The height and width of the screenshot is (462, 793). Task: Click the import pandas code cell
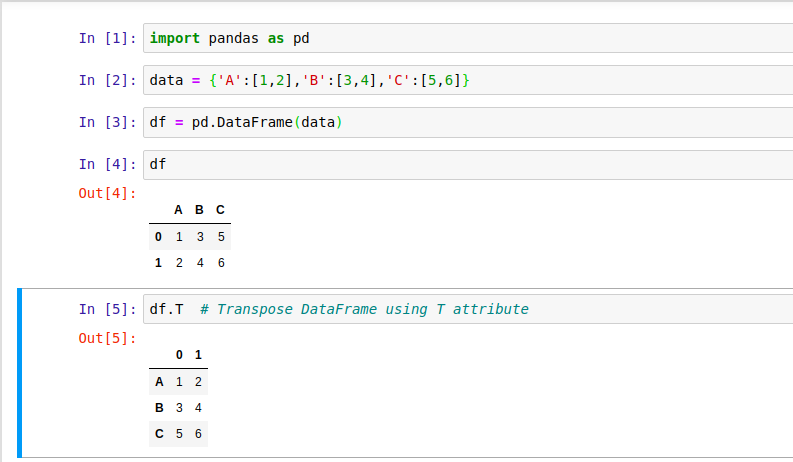pos(468,38)
